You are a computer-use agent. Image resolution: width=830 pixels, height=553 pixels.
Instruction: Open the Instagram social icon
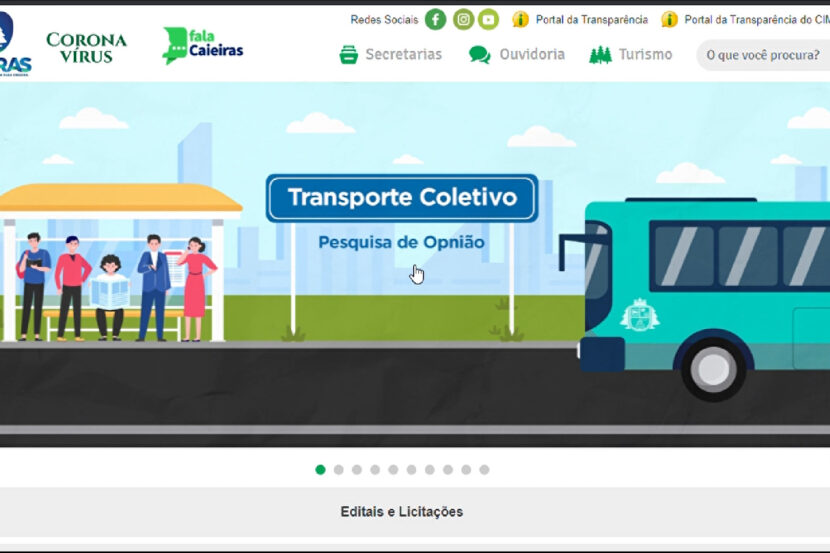[x=463, y=19]
